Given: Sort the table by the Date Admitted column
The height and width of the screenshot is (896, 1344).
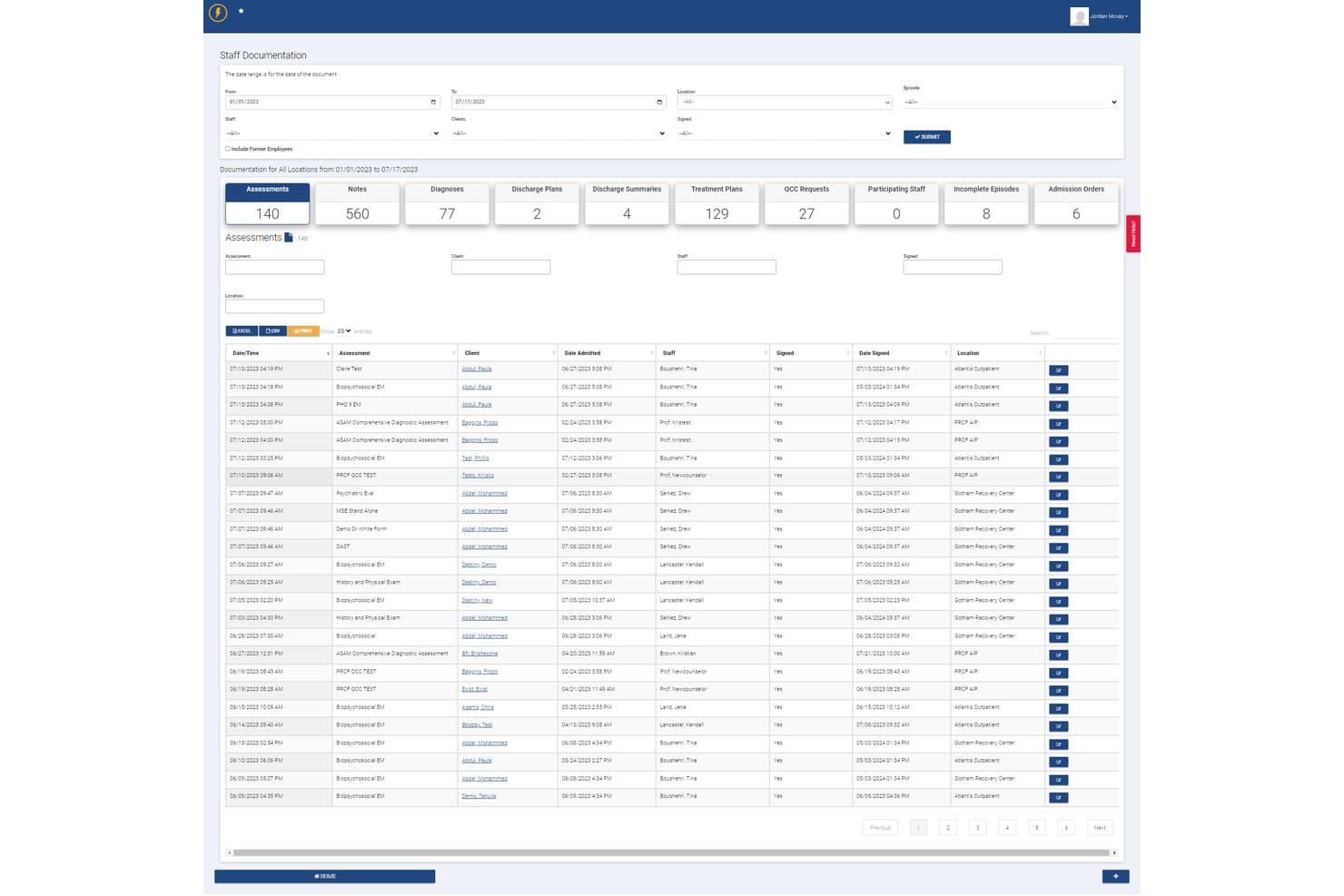Looking at the screenshot, I should [607, 353].
